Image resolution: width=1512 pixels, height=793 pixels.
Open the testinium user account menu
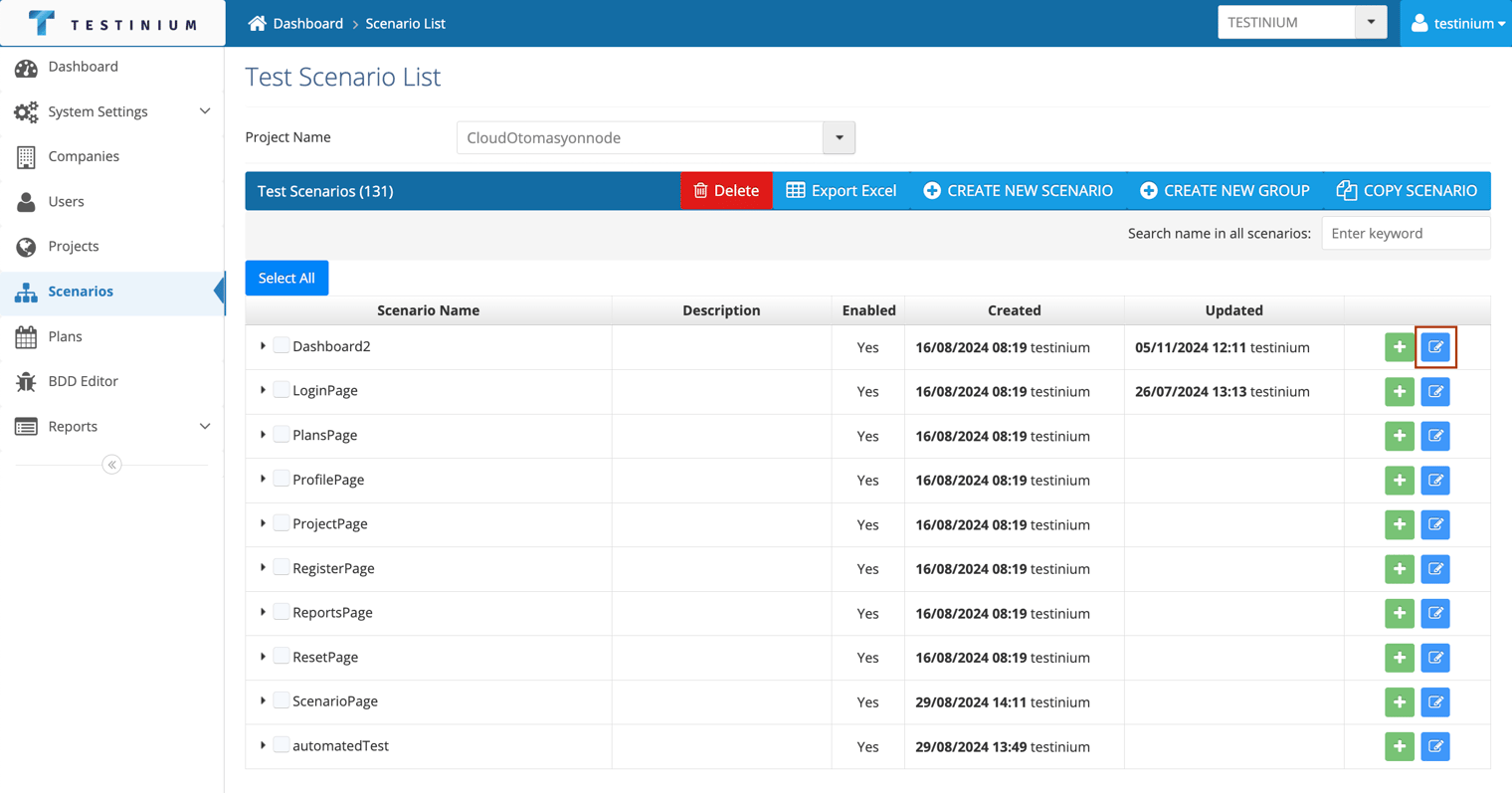tap(1457, 23)
